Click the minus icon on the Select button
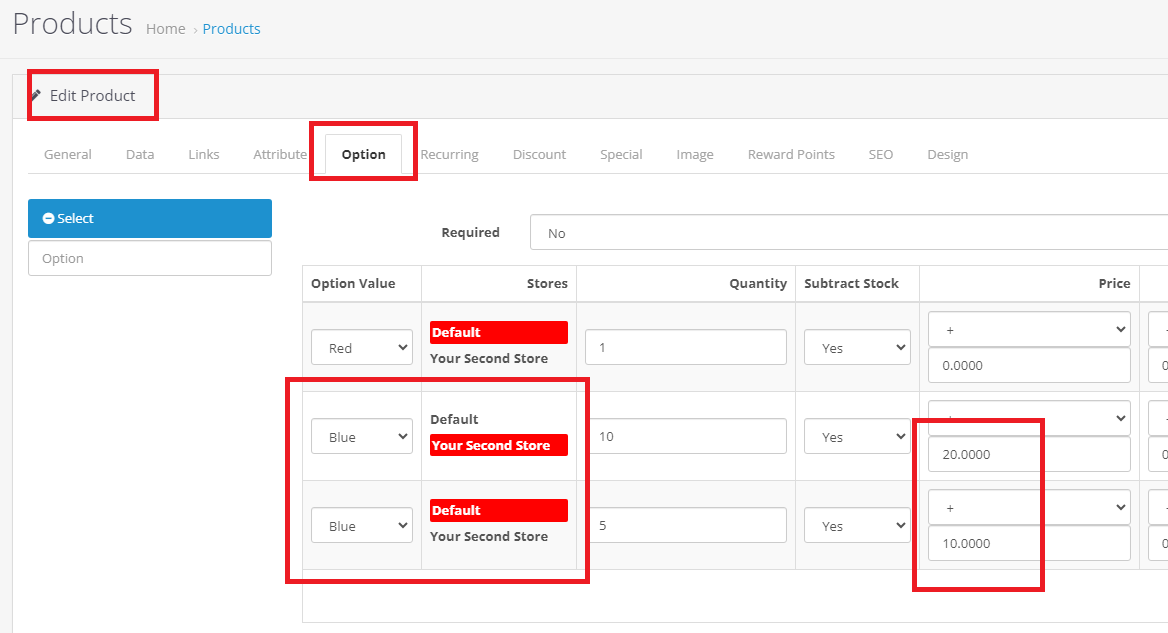1168x633 pixels. (48, 219)
